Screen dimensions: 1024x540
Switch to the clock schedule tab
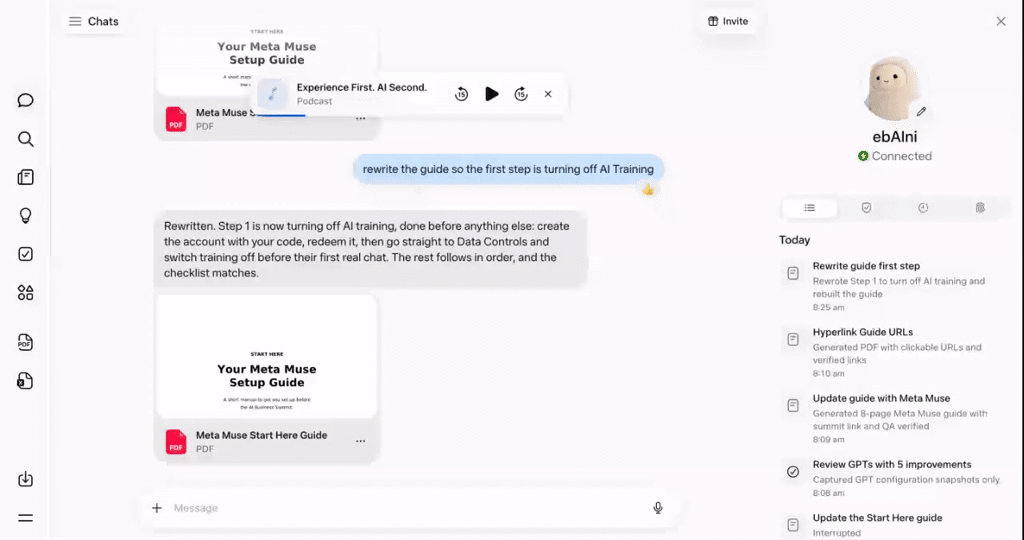[923, 208]
